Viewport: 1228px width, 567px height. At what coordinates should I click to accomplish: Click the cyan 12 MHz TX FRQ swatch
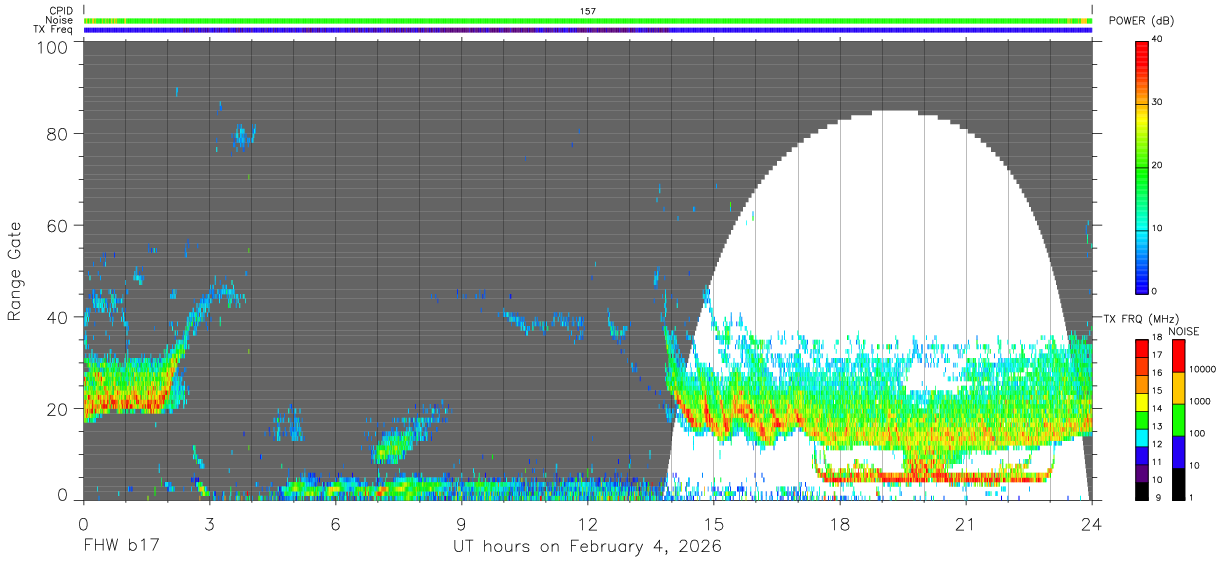pos(1141,436)
